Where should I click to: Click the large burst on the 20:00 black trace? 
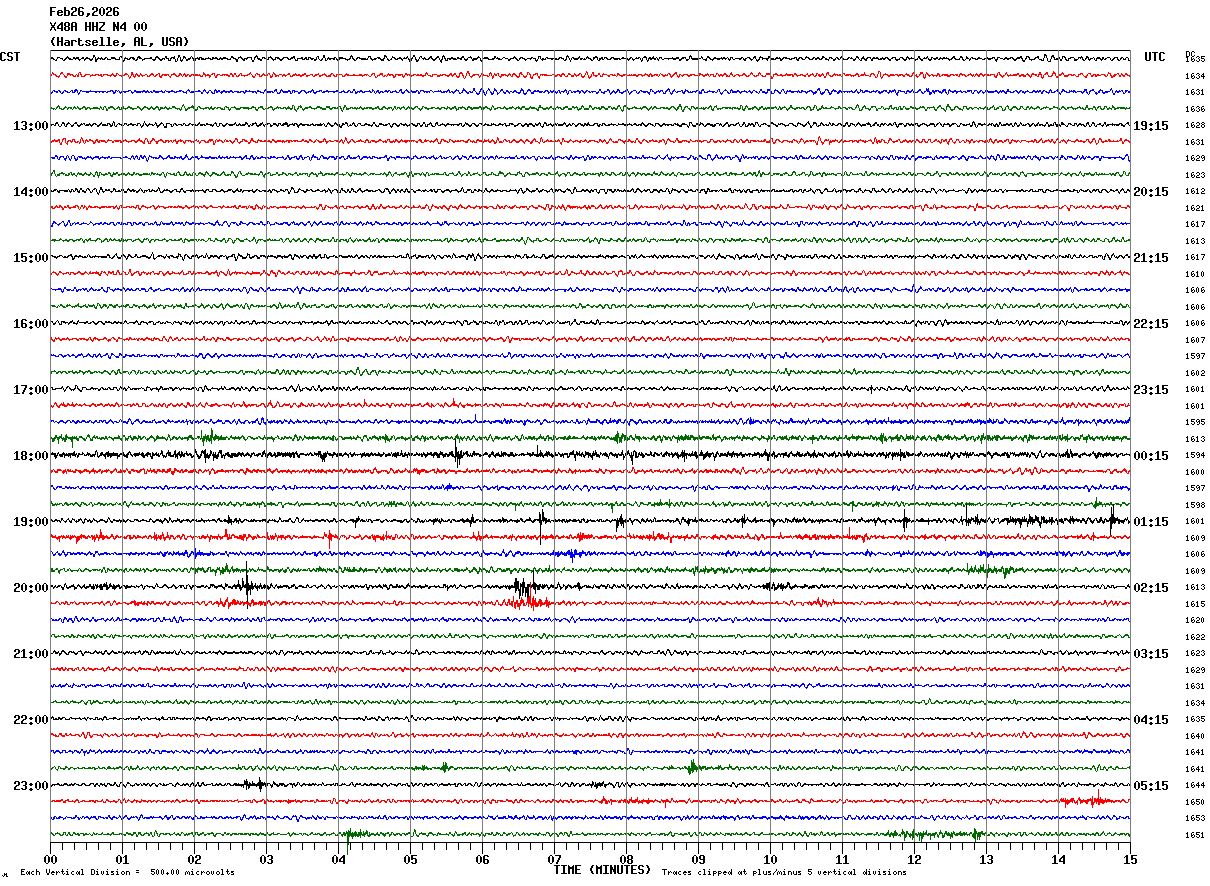(524, 587)
